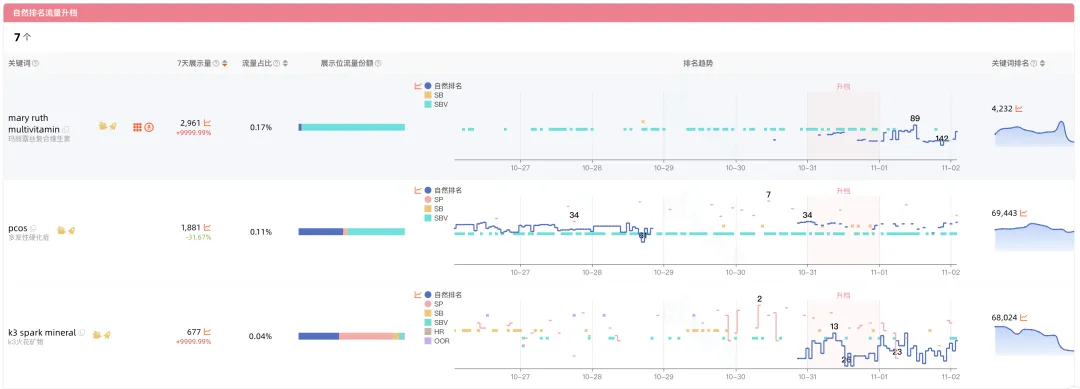Click traffic share bar for k3 spark mineral

coord(351,336)
